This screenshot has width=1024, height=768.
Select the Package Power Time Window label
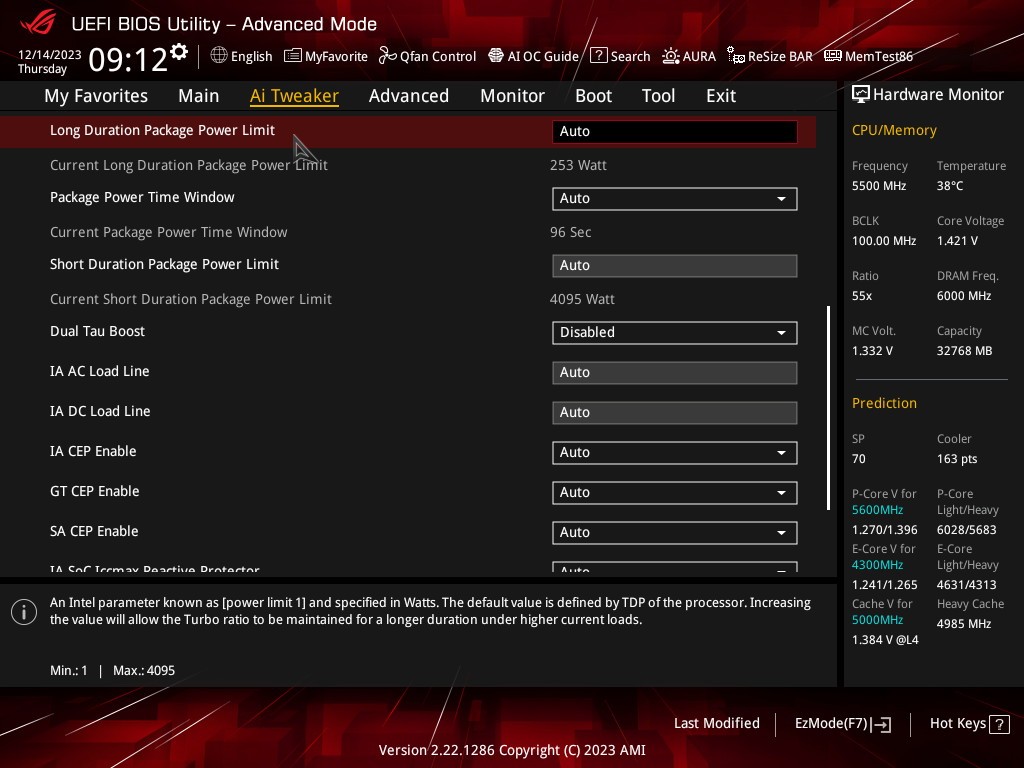[x=142, y=197]
